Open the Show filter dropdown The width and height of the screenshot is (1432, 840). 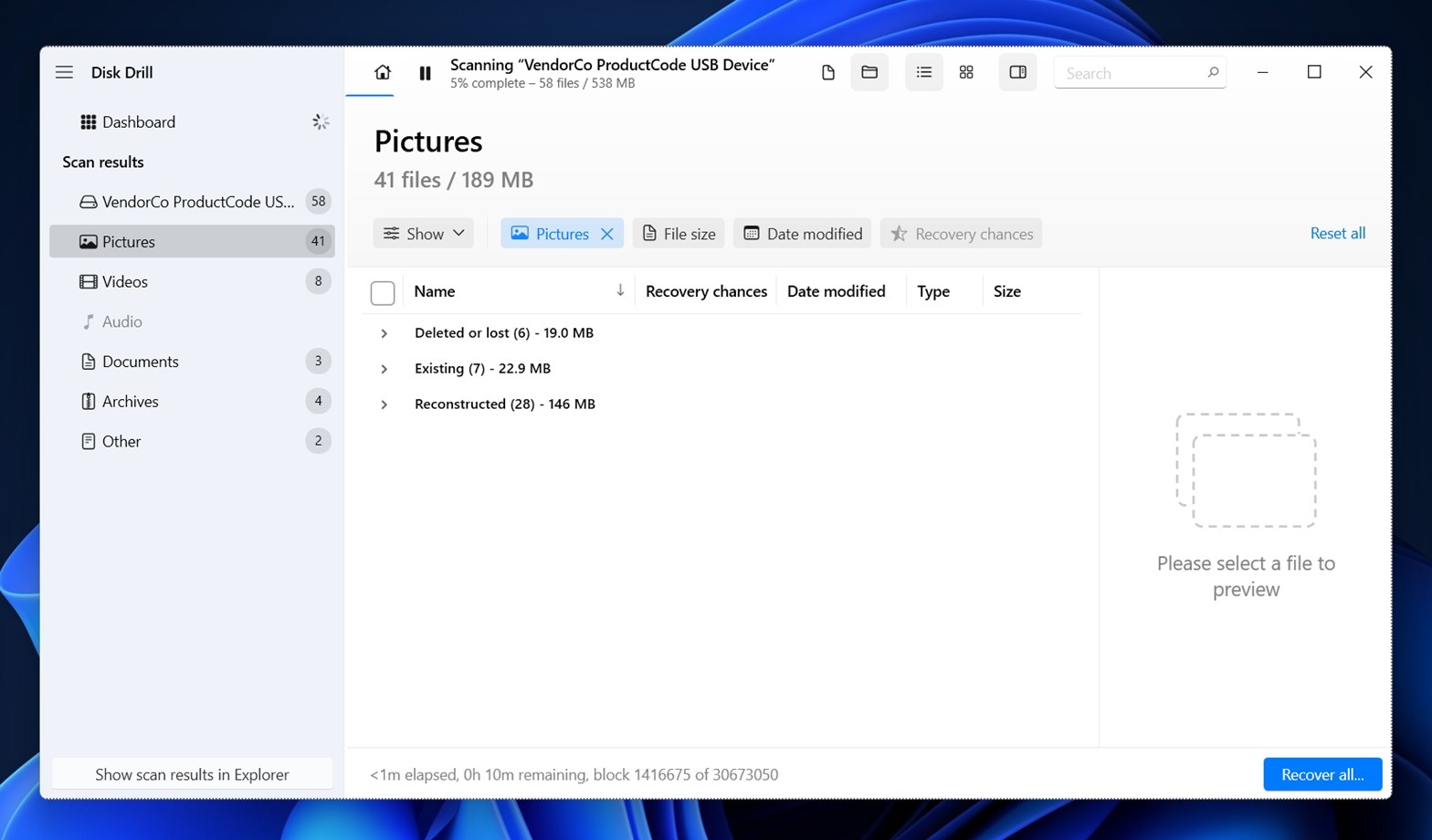point(423,234)
